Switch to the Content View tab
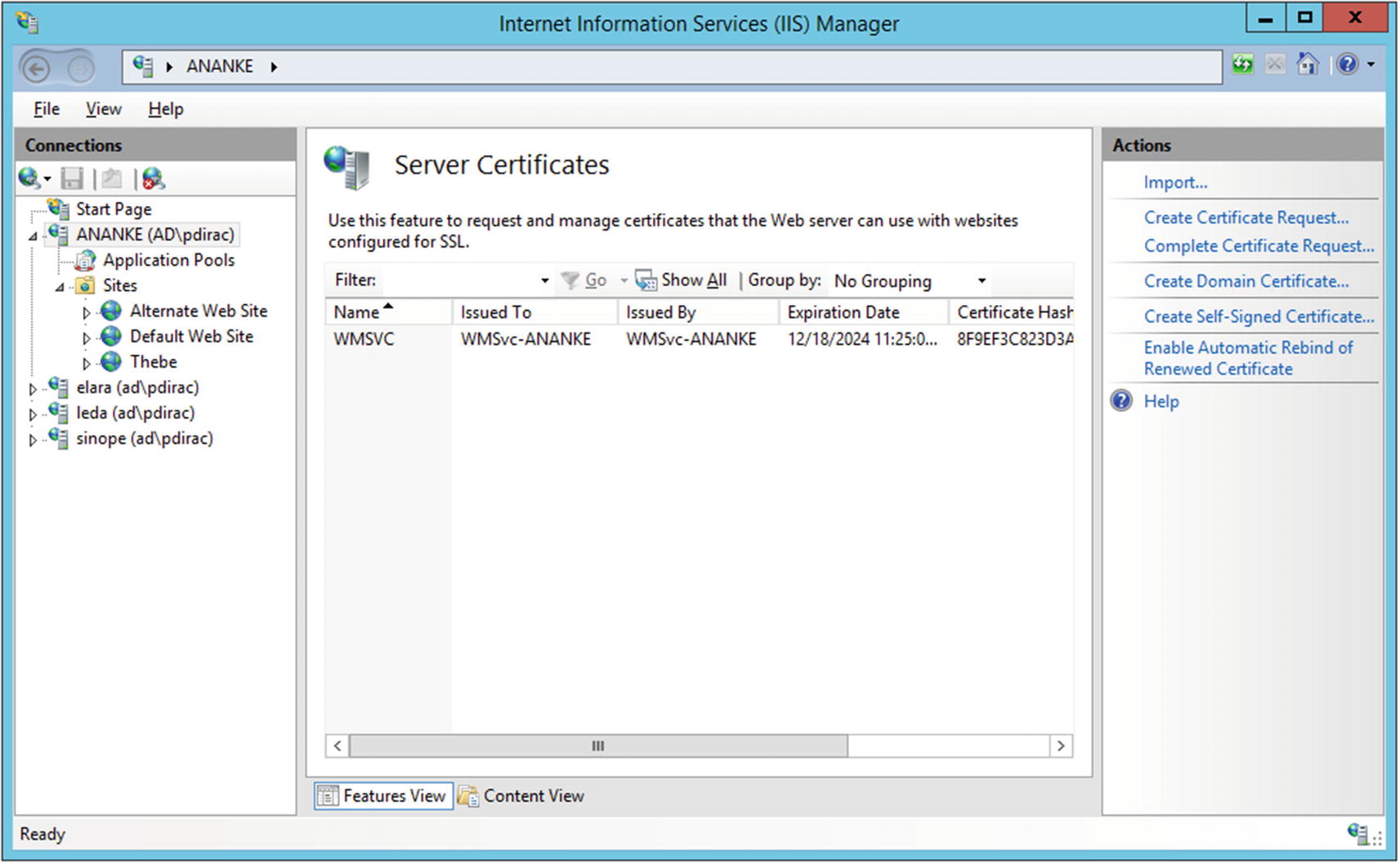1400x864 pixels. pos(521,795)
